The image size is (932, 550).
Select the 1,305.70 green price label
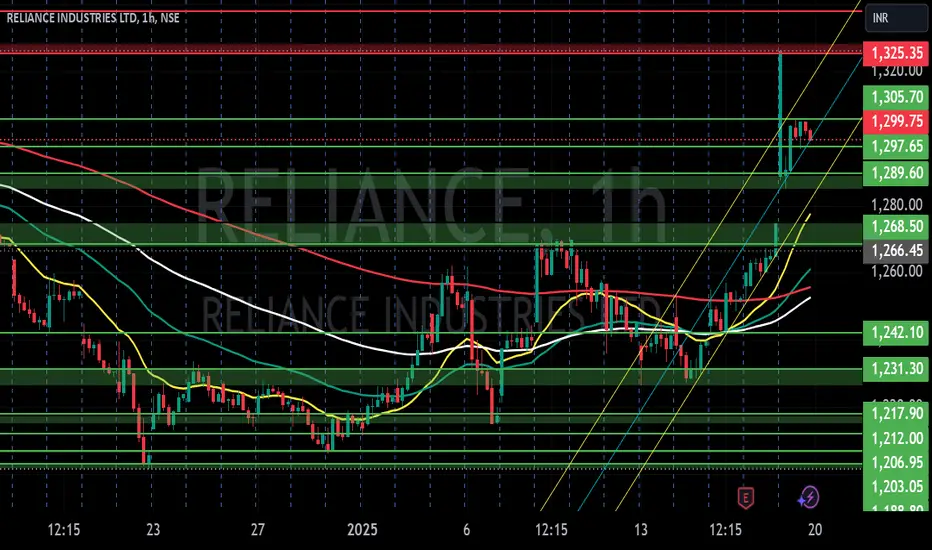(896, 96)
